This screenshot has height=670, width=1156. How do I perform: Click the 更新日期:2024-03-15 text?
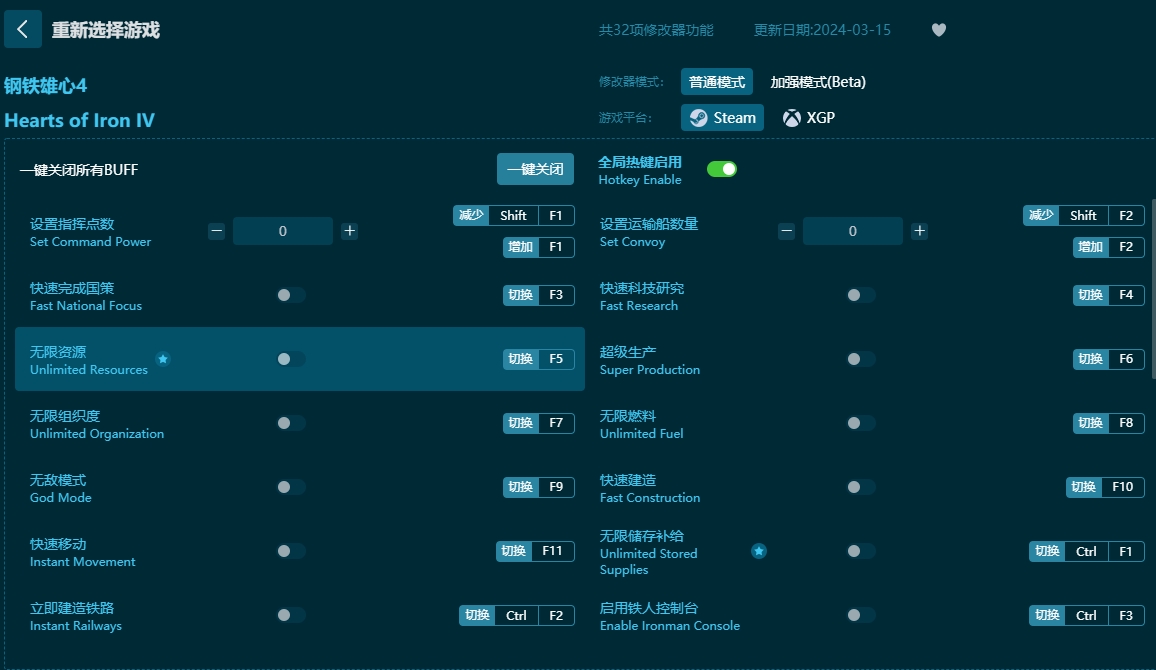pos(822,30)
